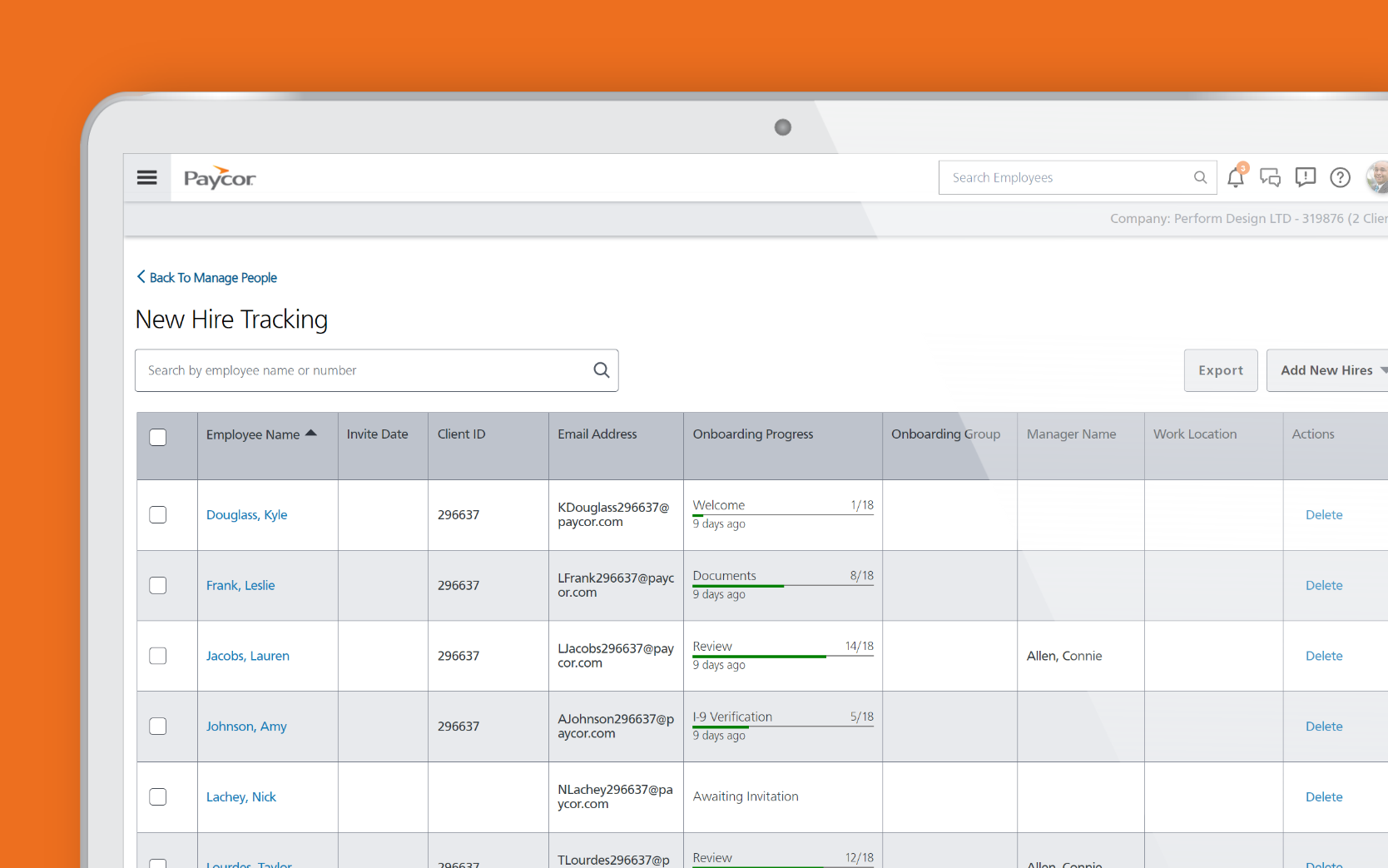
Task: Select the checkbox for Jacobs, Lauren
Action: tap(158, 656)
